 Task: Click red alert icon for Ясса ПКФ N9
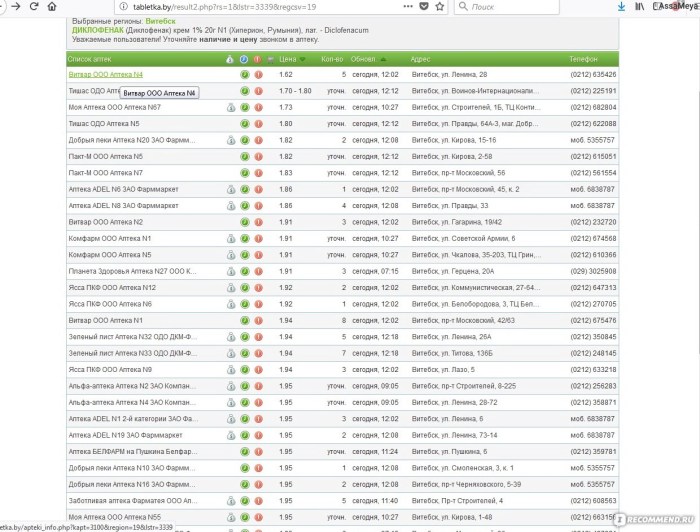click(x=258, y=370)
